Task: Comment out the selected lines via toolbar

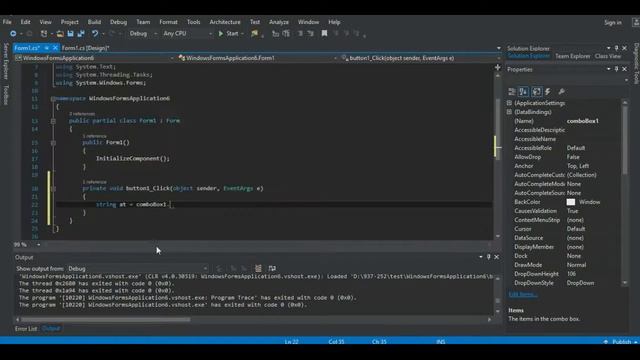Action: (x=300, y=33)
